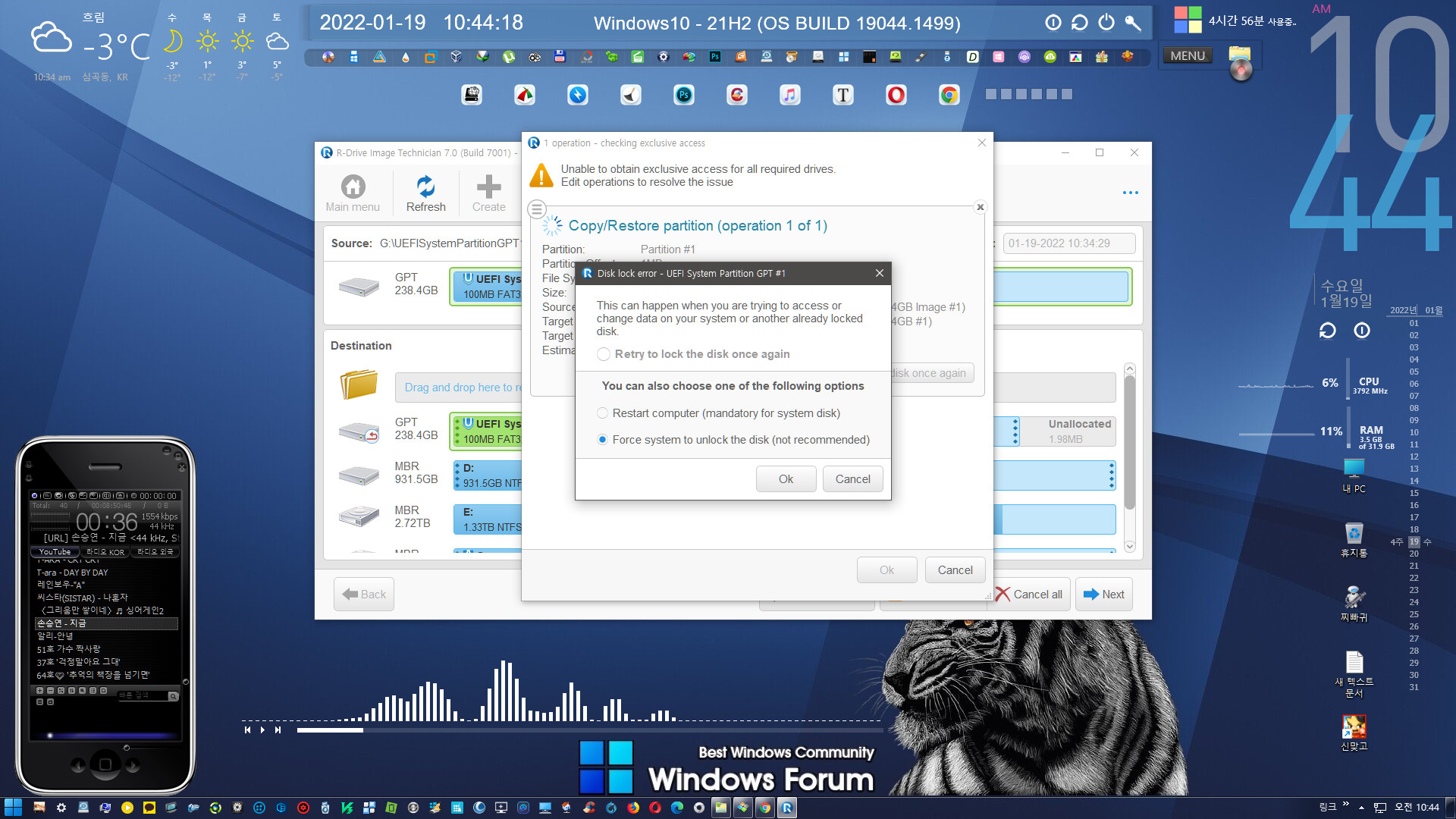Open Main menu in R-Drive Image toolbar
Screen dimensions: 1456x819
(x=353, y=193)
